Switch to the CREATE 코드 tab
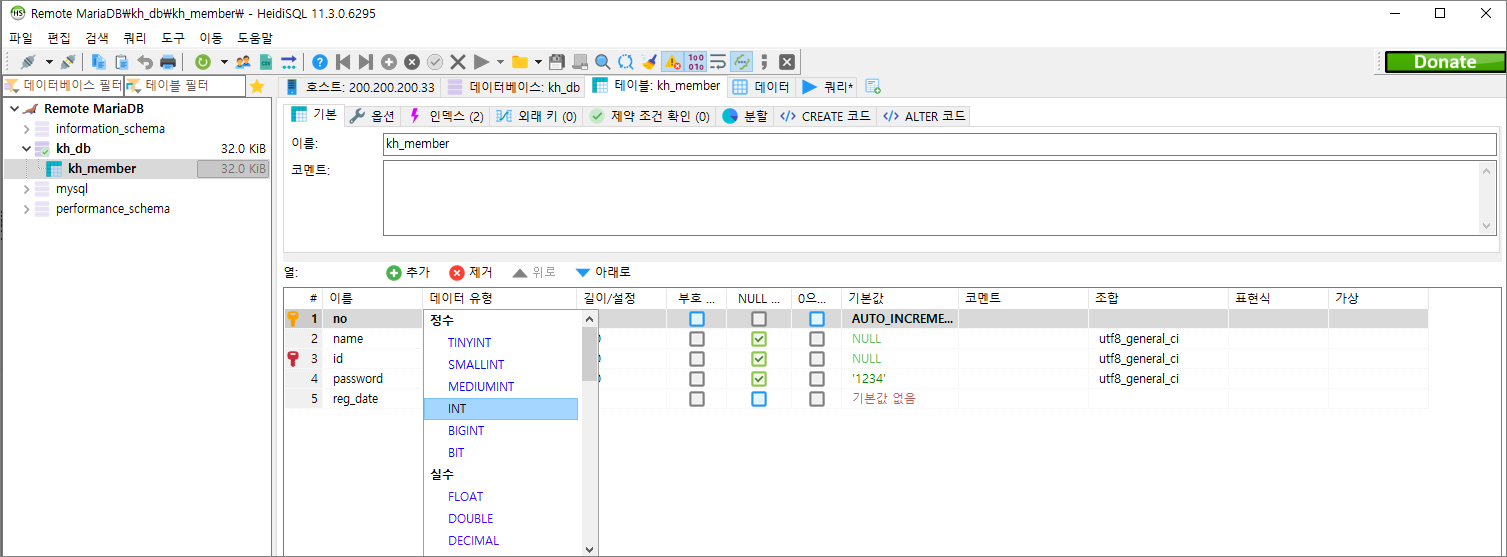The height and width of the screenshot is (557, 1507). coord(825,116)
